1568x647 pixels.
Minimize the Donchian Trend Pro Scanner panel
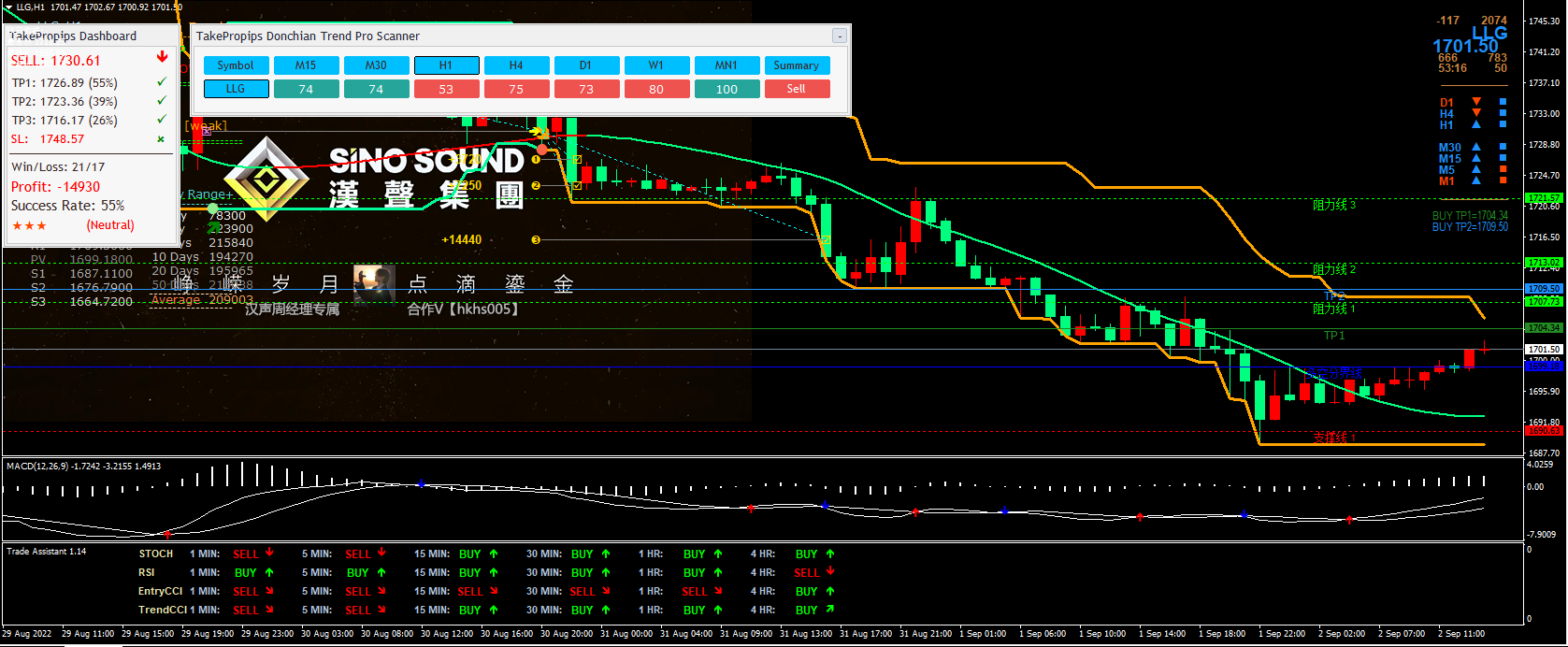pyautogui.click(x=840, y=36)
